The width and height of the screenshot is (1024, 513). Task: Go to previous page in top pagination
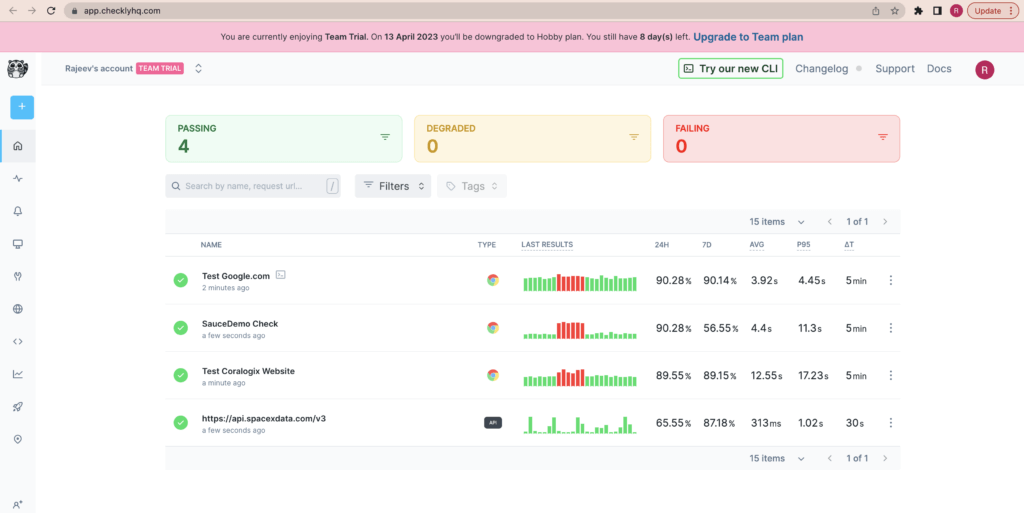829,222
